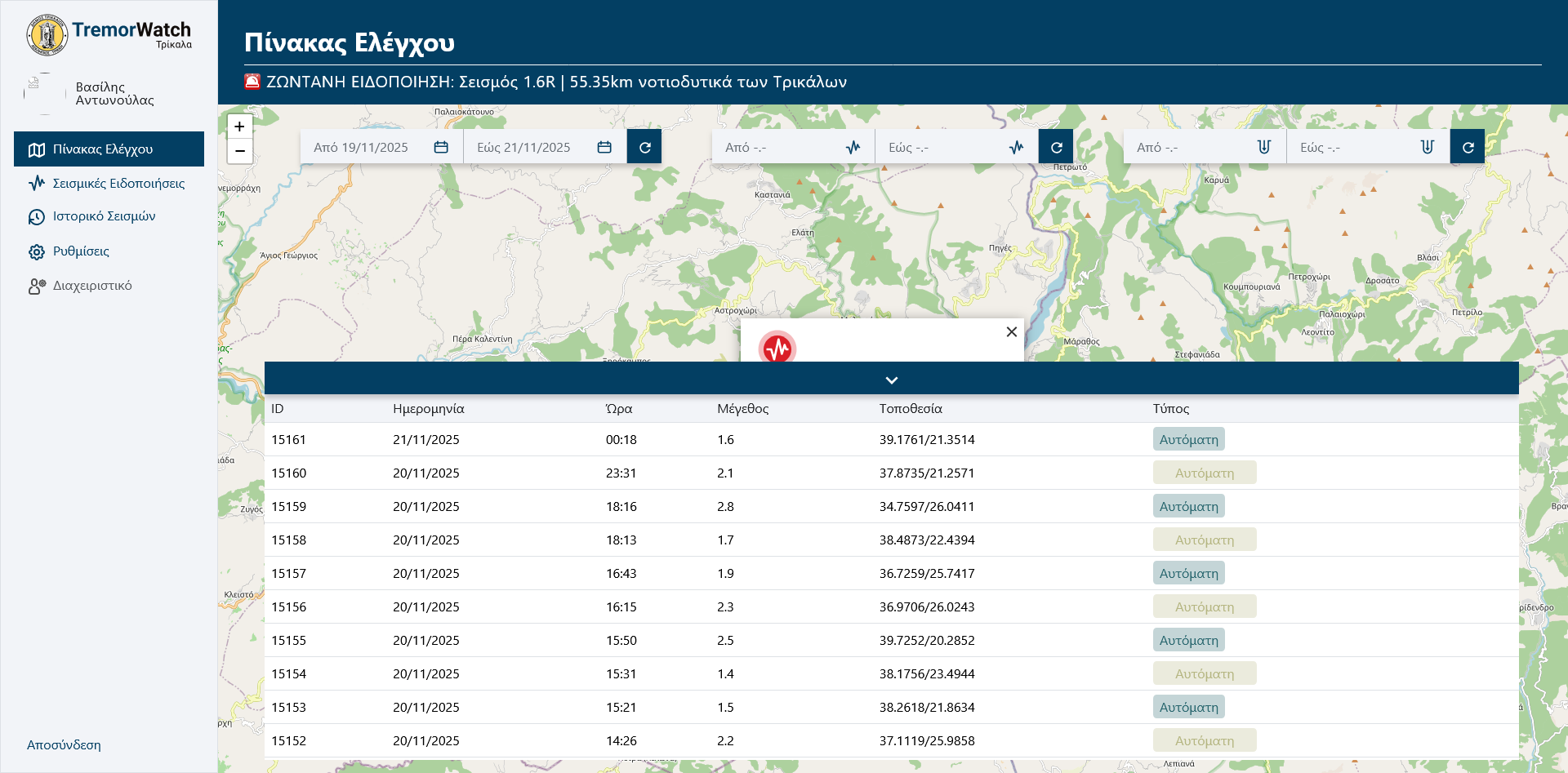The width and height of the screenshot is (1568, 773).
Task: Click the magnitude pulse icon in 'Από' field
Action: pyautogui.click(x=853, y=147)
